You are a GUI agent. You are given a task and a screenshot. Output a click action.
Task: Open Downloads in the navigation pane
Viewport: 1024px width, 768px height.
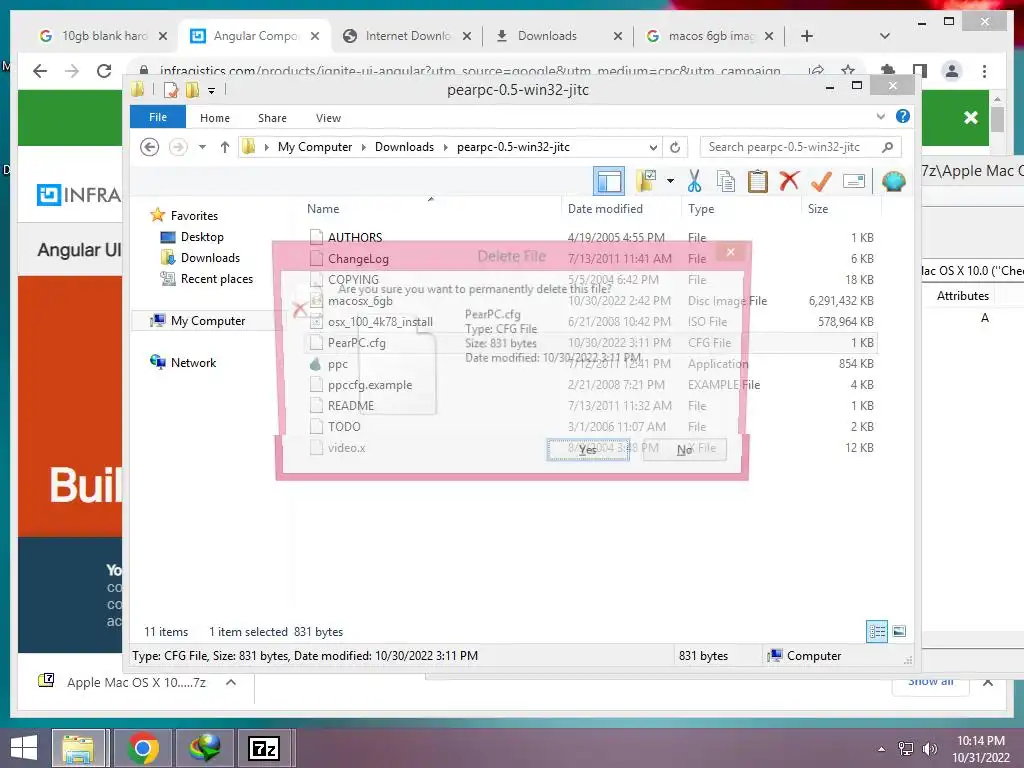tap(210, 257)
